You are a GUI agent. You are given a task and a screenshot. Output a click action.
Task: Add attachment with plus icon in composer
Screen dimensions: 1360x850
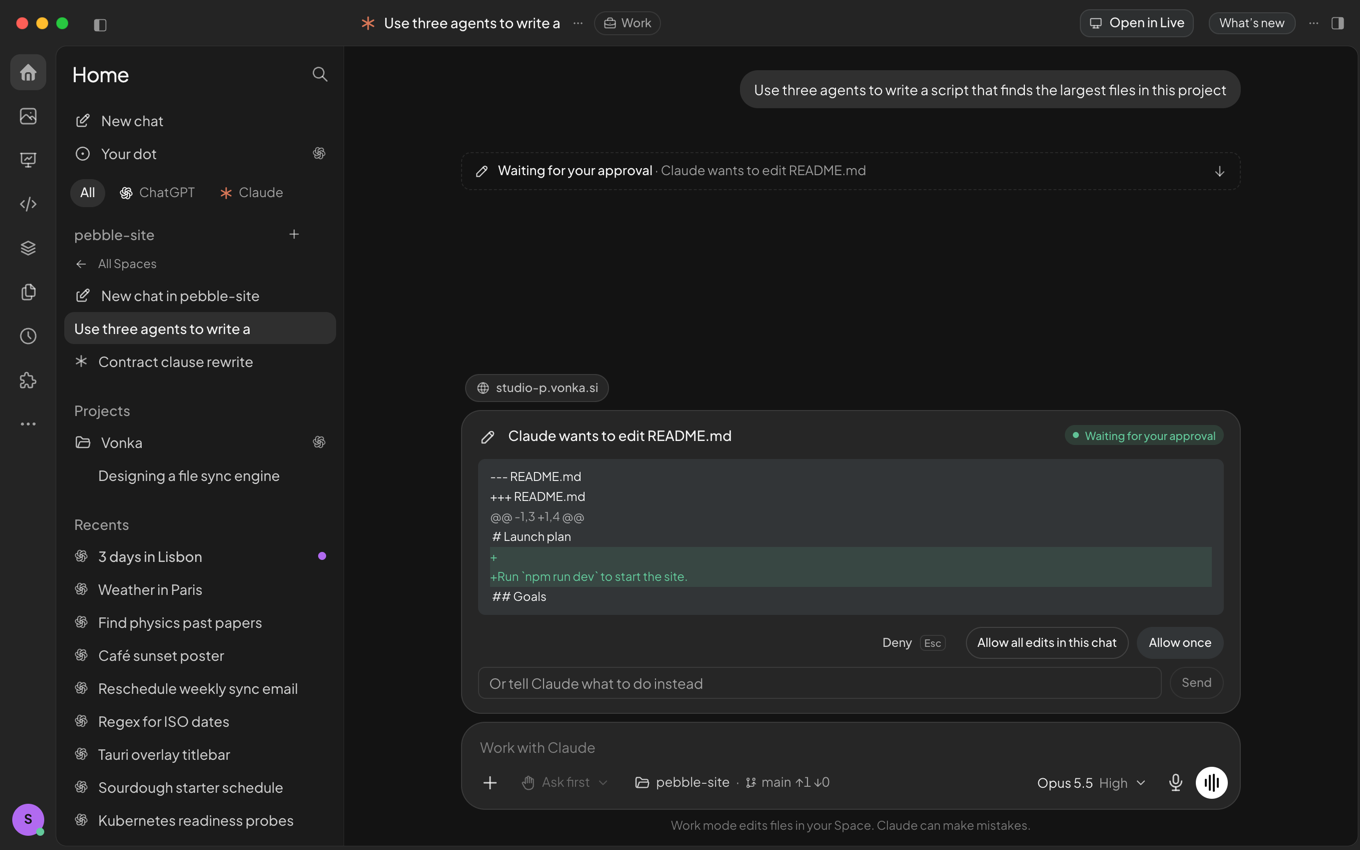490,783
